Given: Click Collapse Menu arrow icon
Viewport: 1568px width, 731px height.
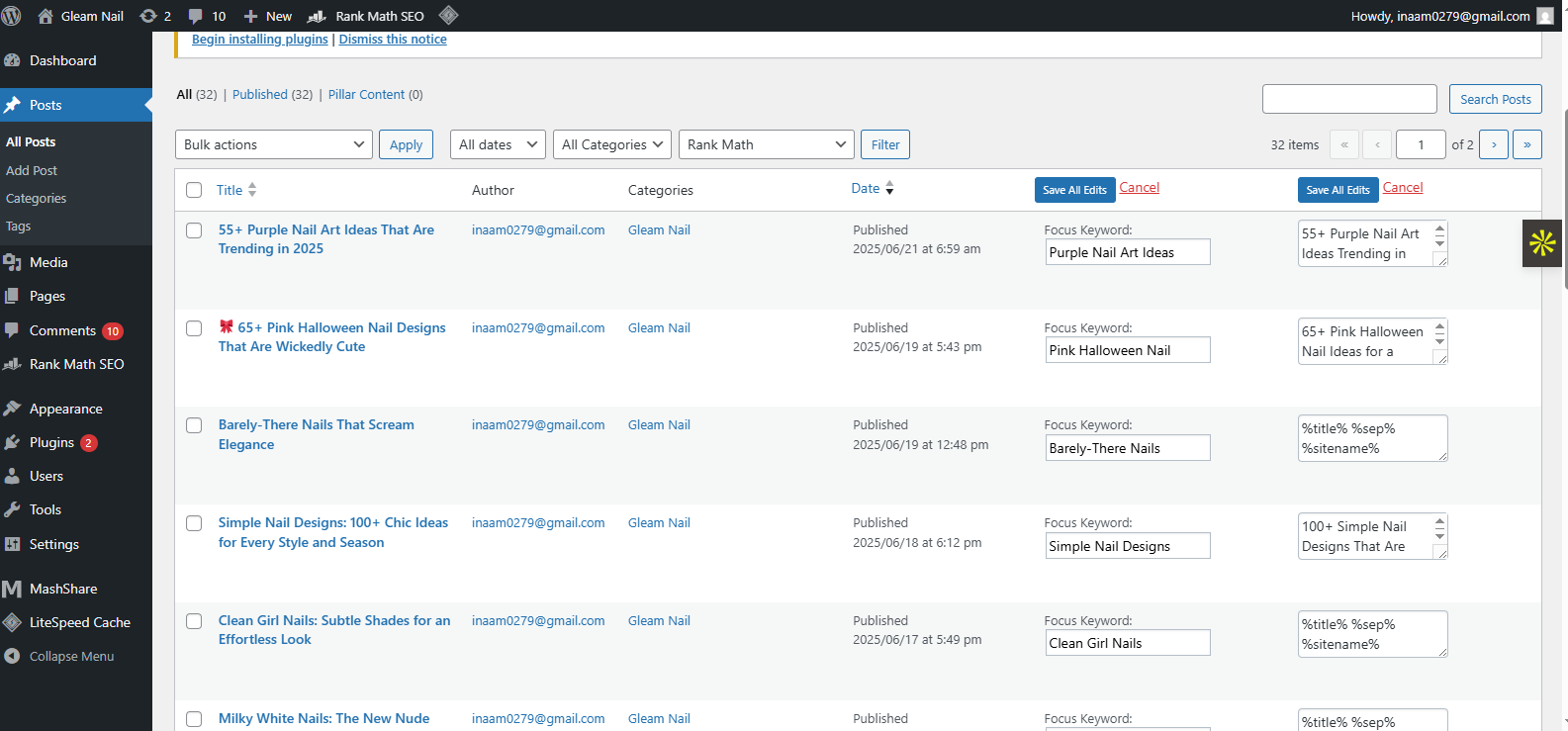Looking at the screenshot, I should [x=12, y=656].
